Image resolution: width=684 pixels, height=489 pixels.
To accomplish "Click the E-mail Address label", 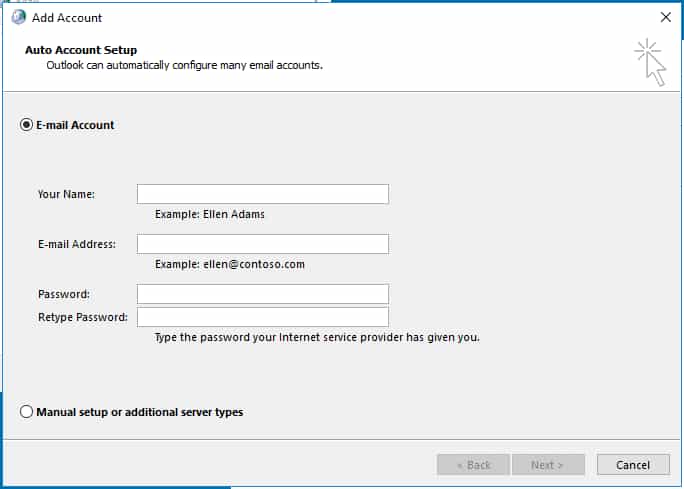I will point(77,244).
